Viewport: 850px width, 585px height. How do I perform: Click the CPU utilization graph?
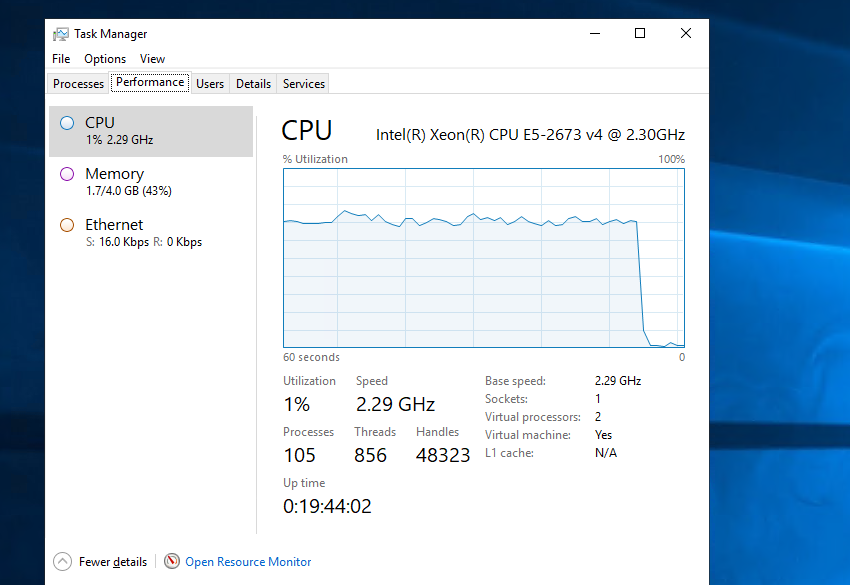click(484, 257)
